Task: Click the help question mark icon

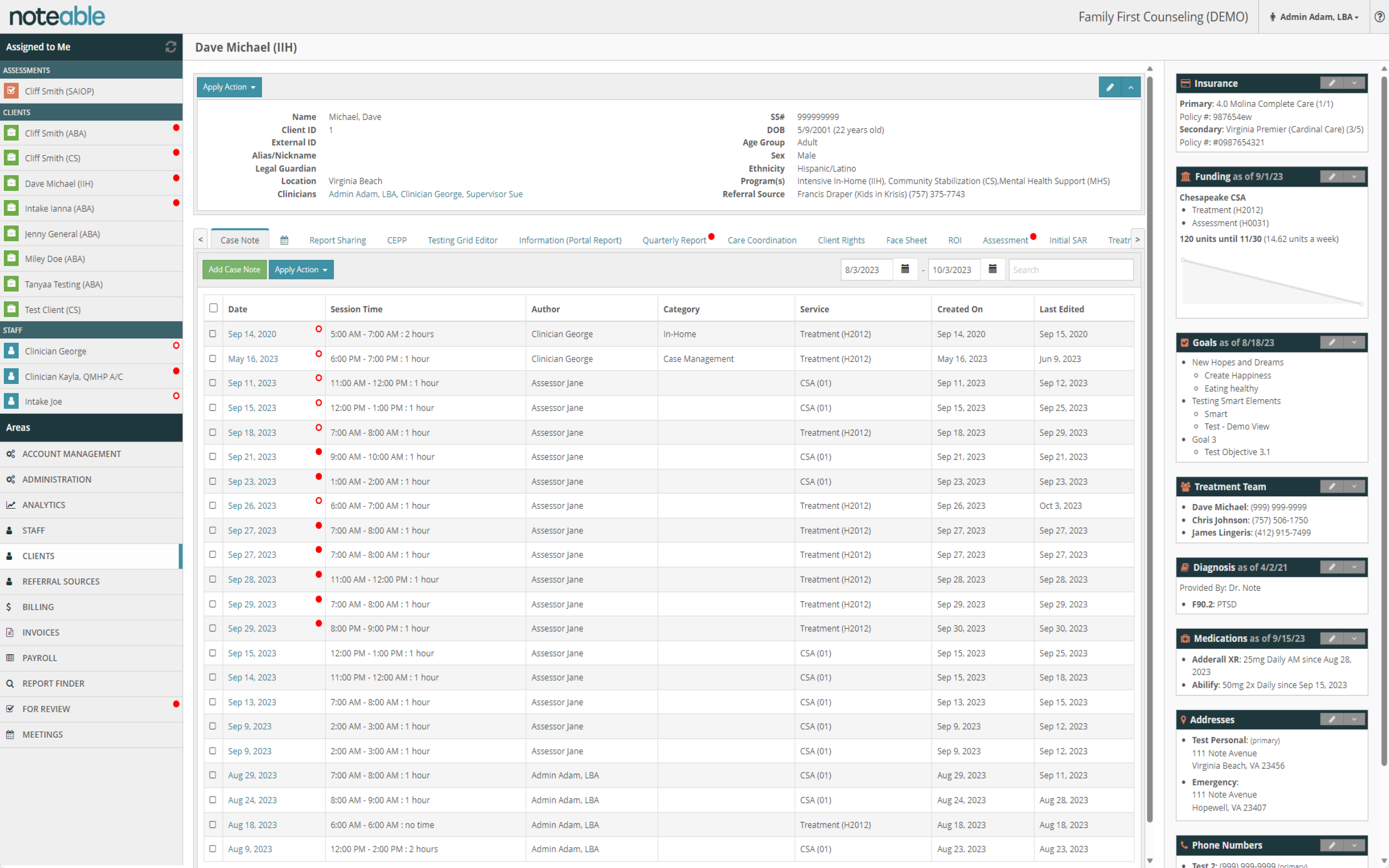Action: click(1379, 17)
